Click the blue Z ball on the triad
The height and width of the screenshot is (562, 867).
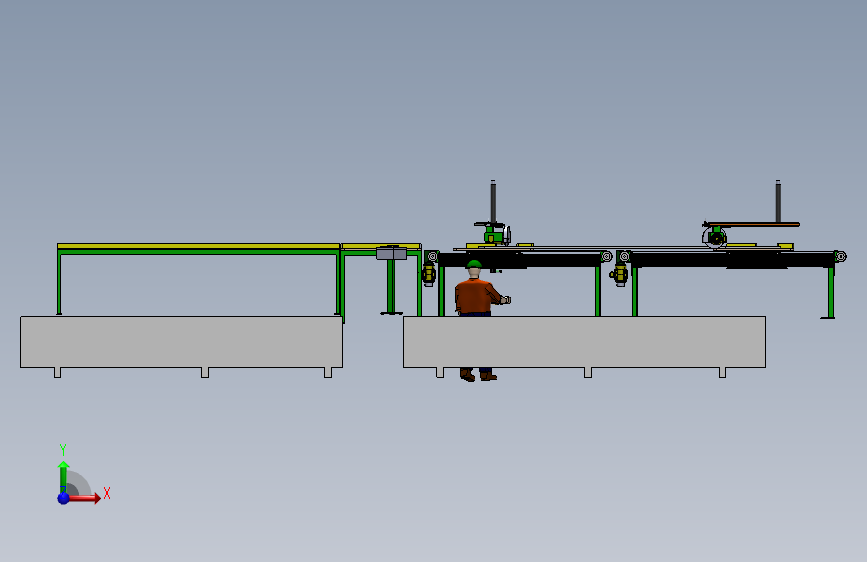tap(64, 498)
